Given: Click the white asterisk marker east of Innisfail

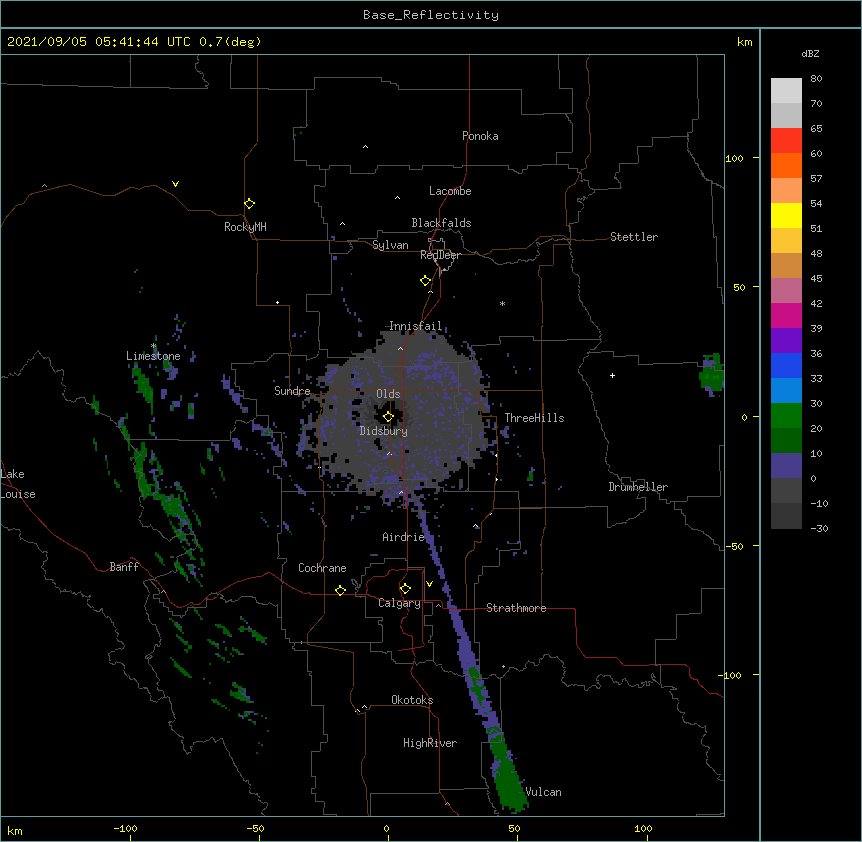Looking at the screenshot, I should [502, 303].
